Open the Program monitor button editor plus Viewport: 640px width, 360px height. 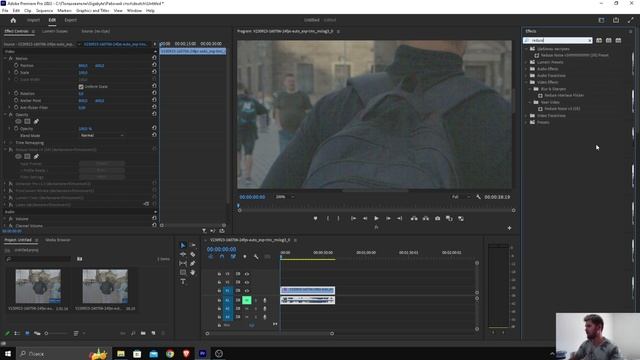click(509, 228)
